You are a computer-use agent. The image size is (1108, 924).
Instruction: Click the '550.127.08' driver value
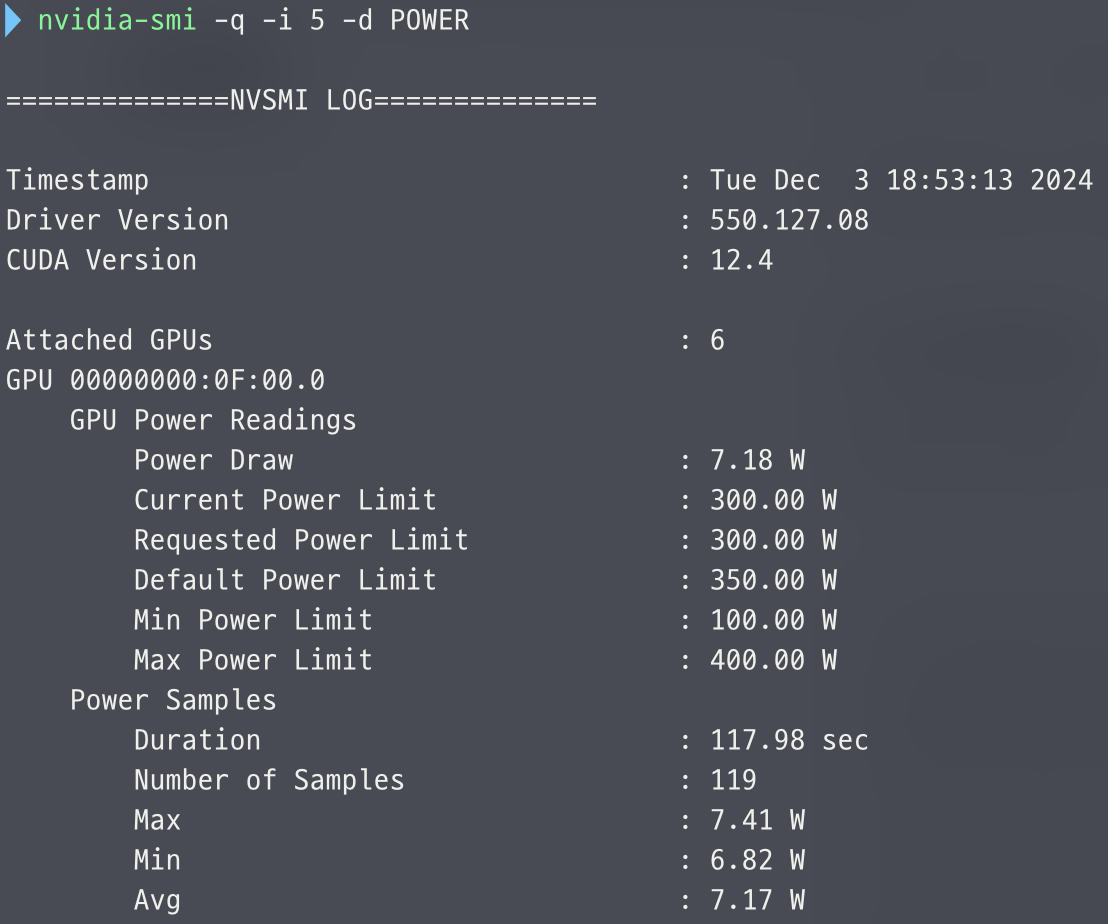tap(789, 220)
